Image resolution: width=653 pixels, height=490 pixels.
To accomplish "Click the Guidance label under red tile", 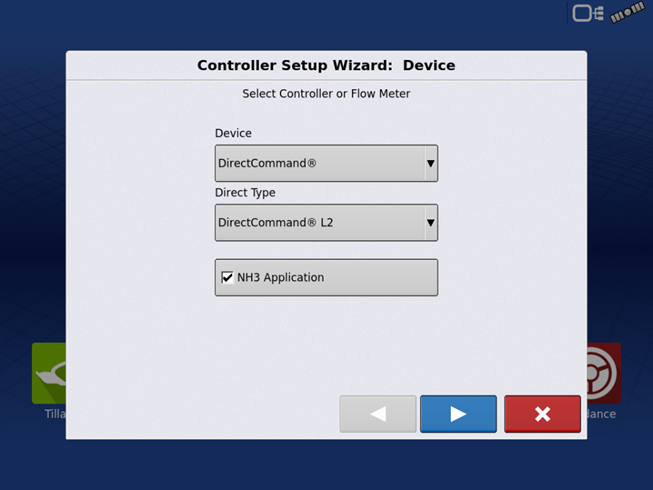I will (x=601, y=414).
